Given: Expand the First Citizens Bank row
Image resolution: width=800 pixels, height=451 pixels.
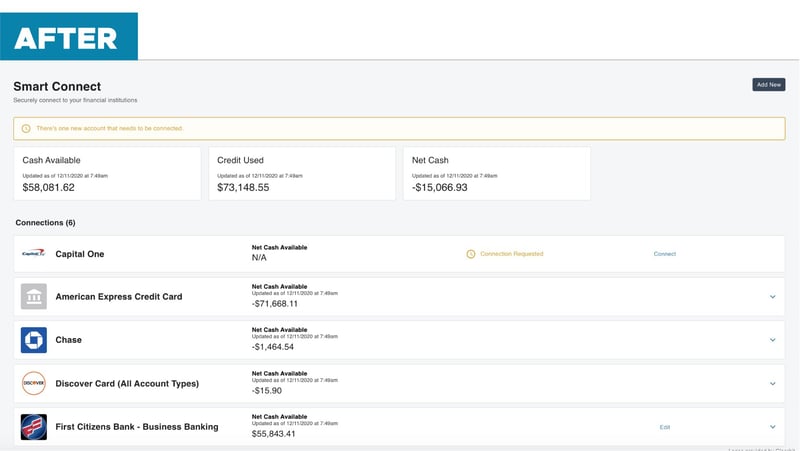Looking at the screenshot, I should (x=772, y=427).
